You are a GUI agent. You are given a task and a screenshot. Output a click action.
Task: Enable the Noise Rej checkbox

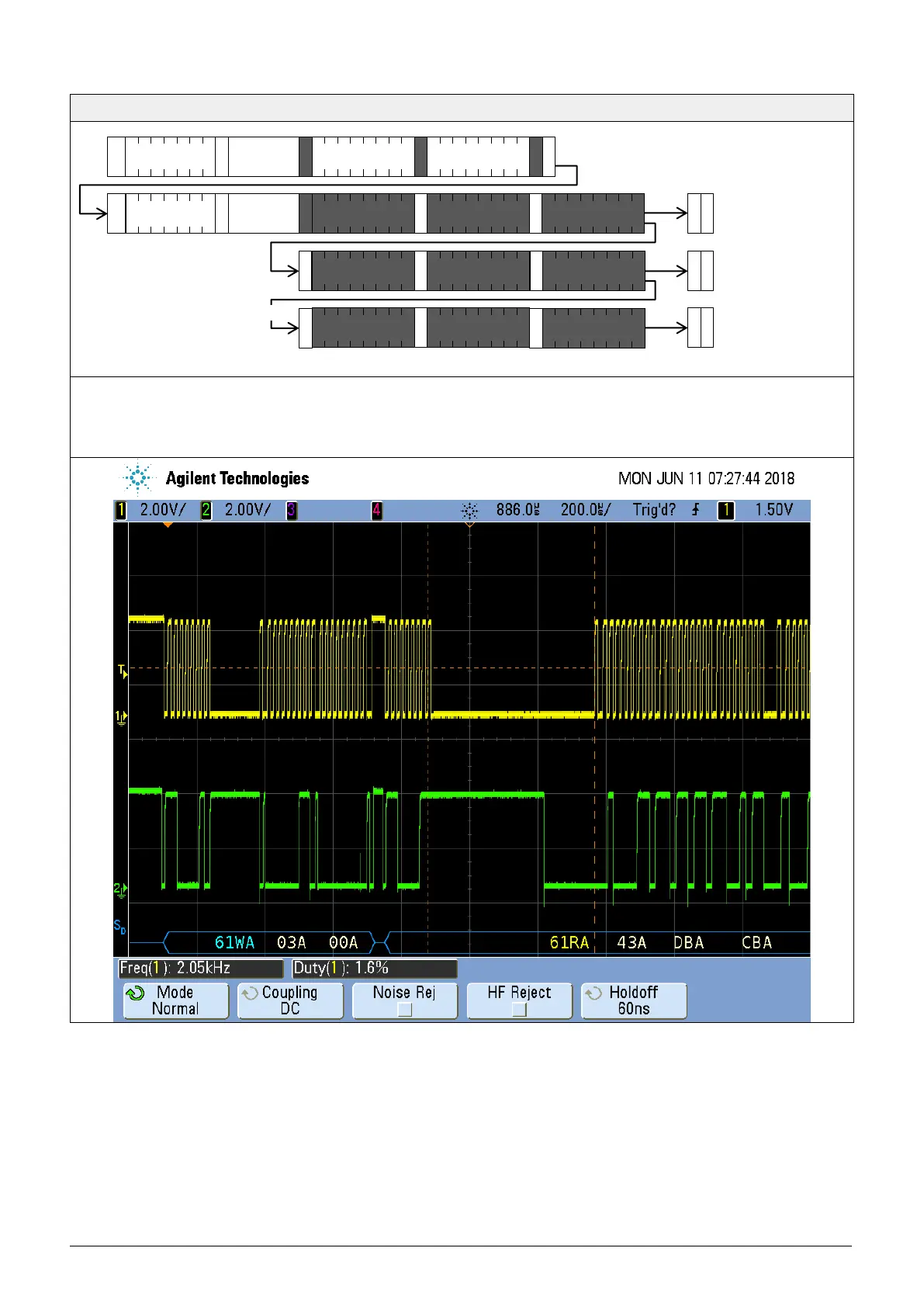pos(404,1009)
